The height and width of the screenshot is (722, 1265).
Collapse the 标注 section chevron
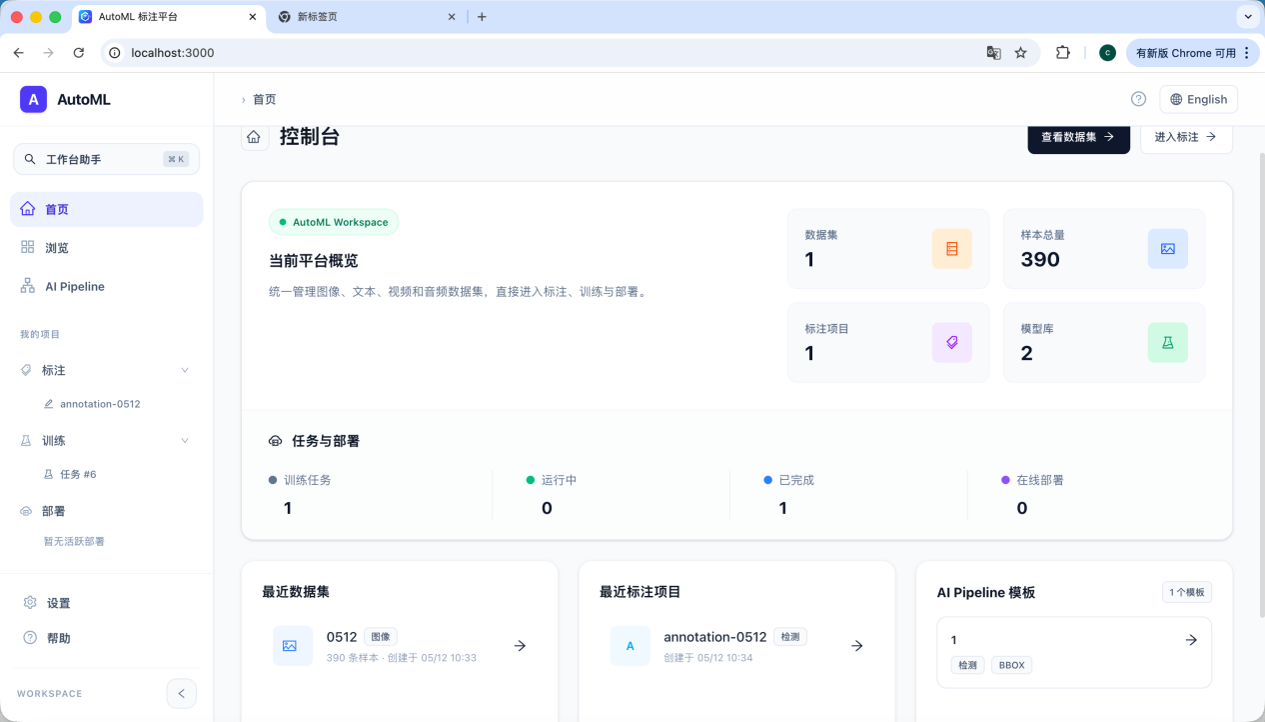click(184, 370)
